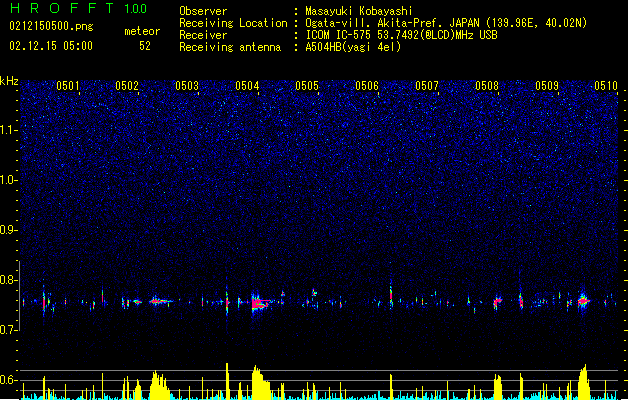Click the Receiving Location label
The image size is (629, 400).
(233, 23)
